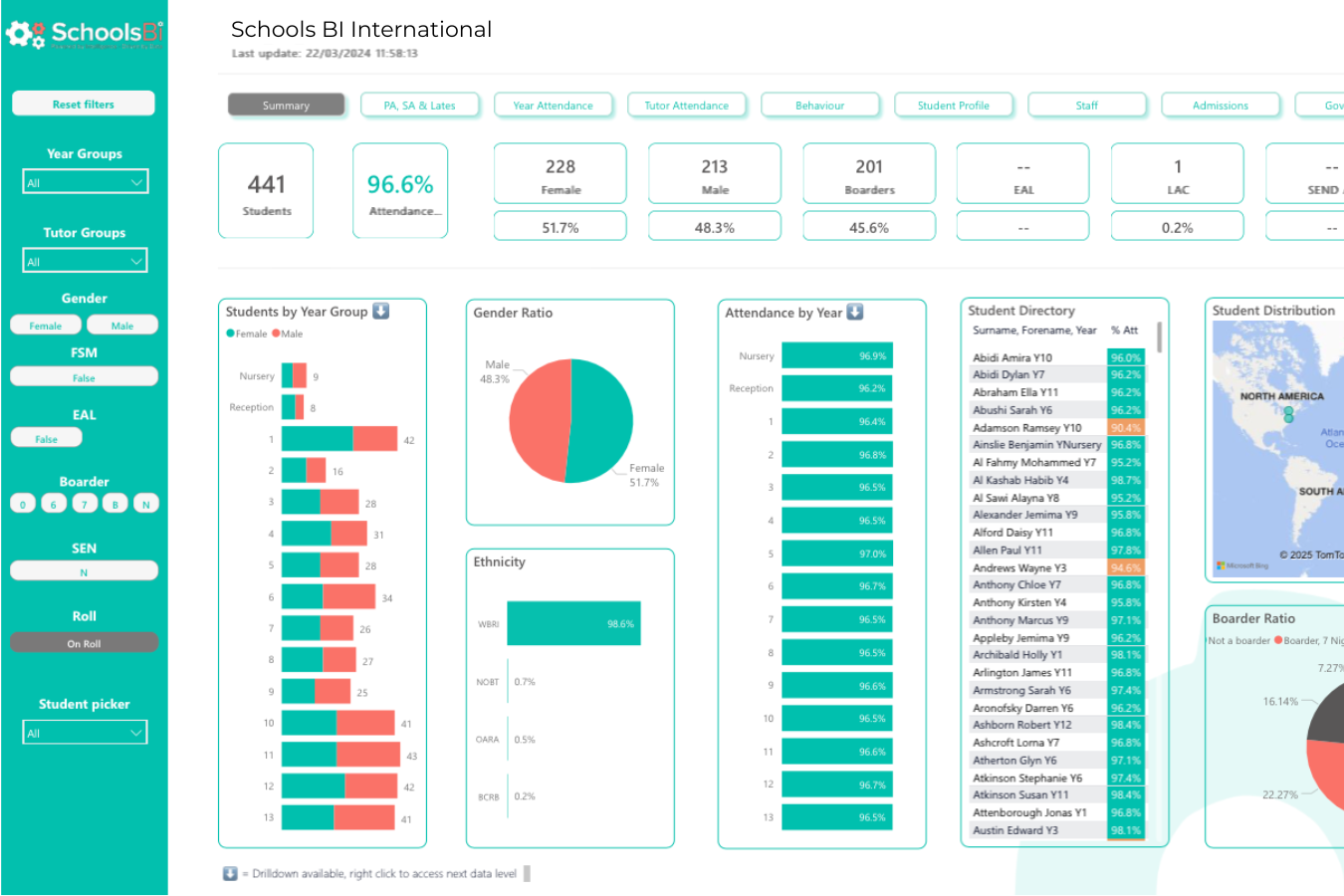Toggle the Male gender filter
Viewport: 1344px width, 896px height.
pyautogui.click(x=122, y=326)
